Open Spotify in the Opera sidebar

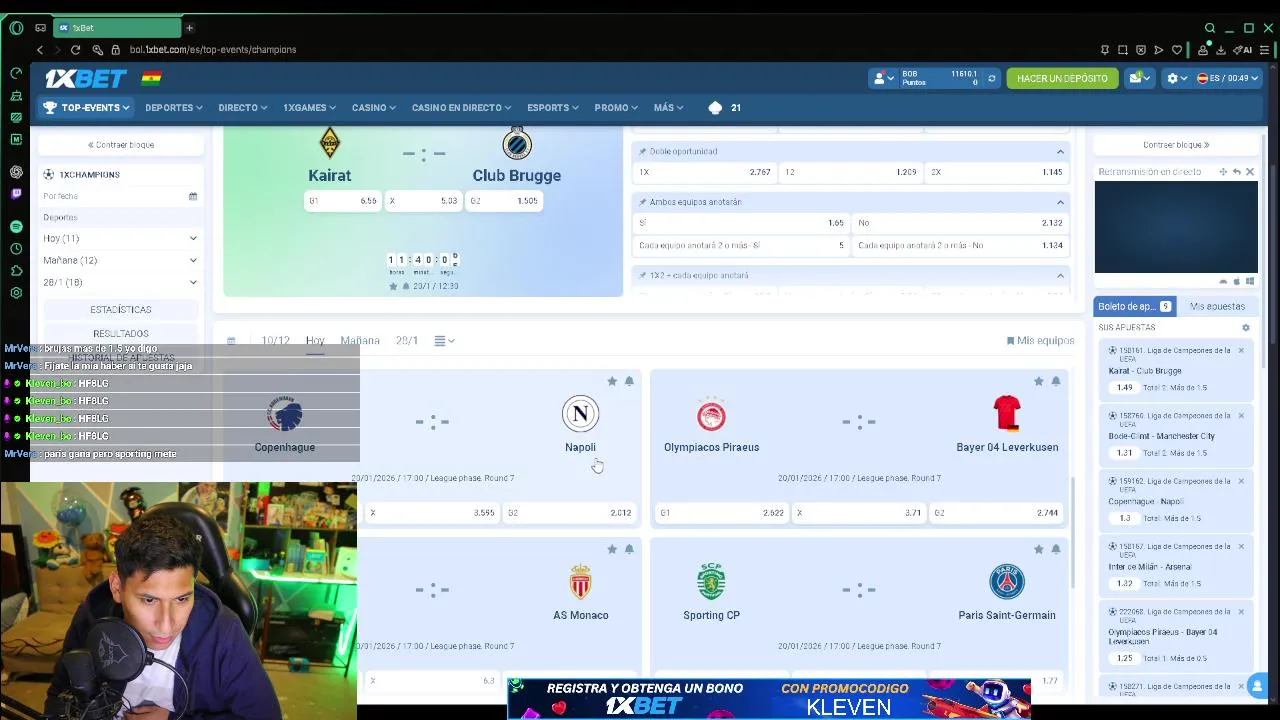click(x=16, y=227)
